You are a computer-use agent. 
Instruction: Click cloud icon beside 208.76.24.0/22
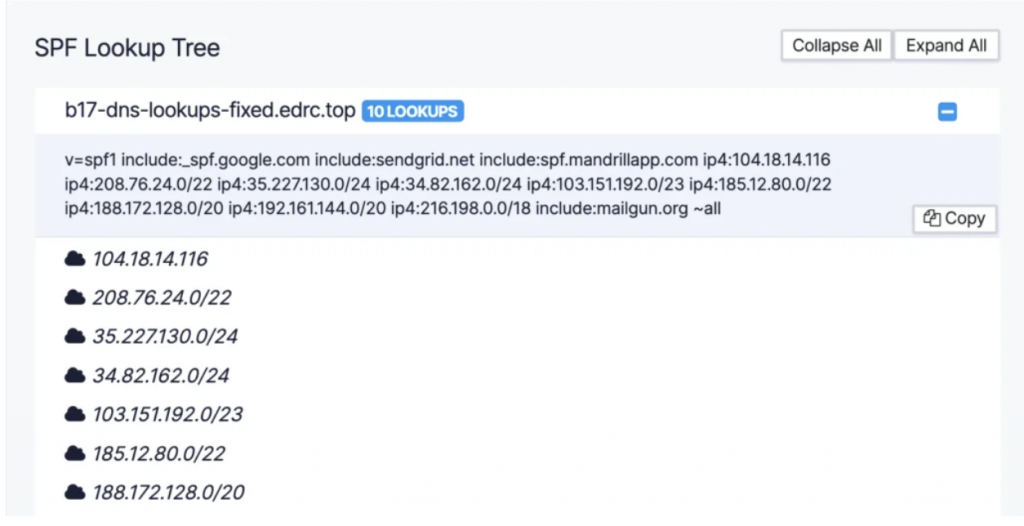coord(75,298)
